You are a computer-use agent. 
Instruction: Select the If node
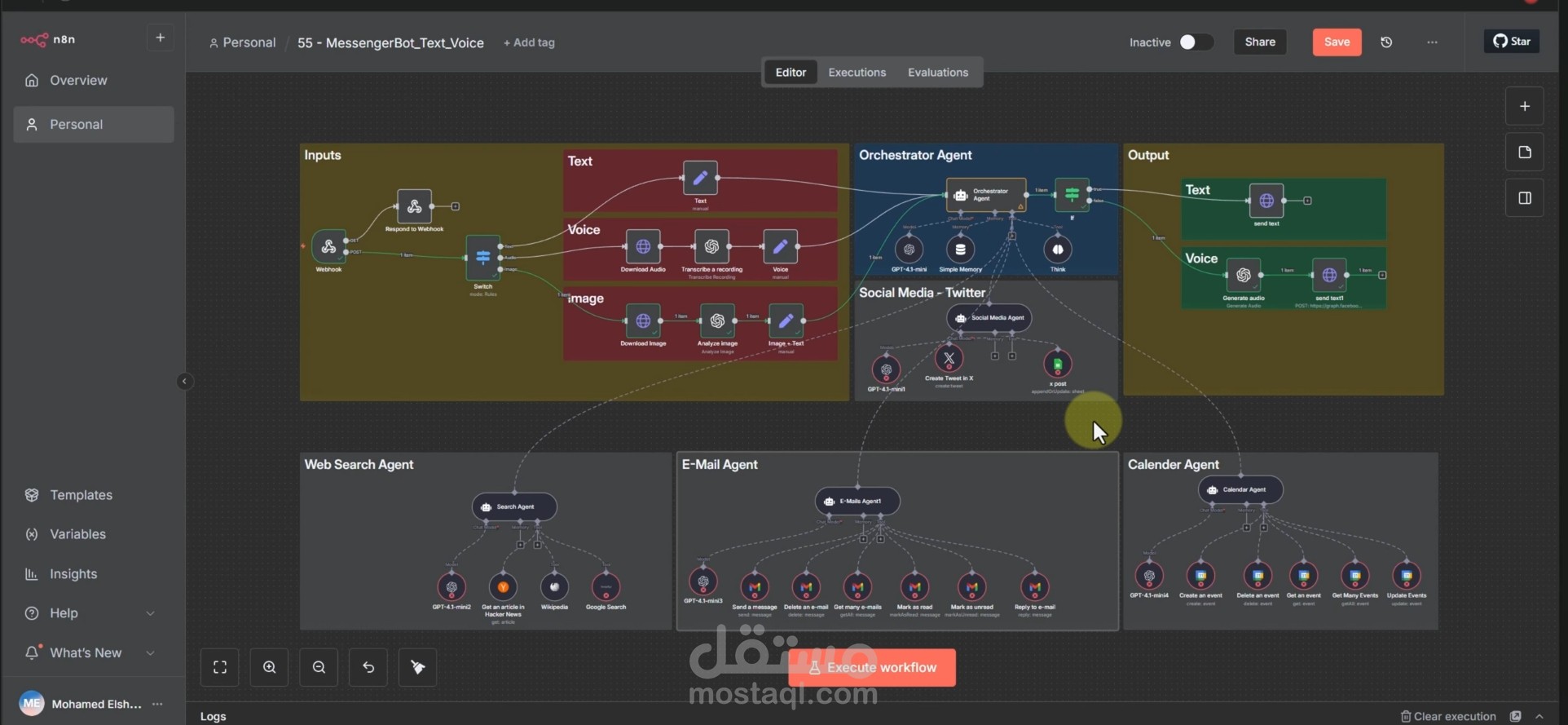pos(1072,194)
